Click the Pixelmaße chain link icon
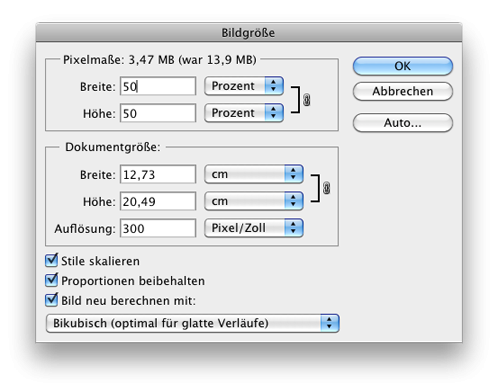The height and width of the screenshot is (392, 498). coord(307,100)
